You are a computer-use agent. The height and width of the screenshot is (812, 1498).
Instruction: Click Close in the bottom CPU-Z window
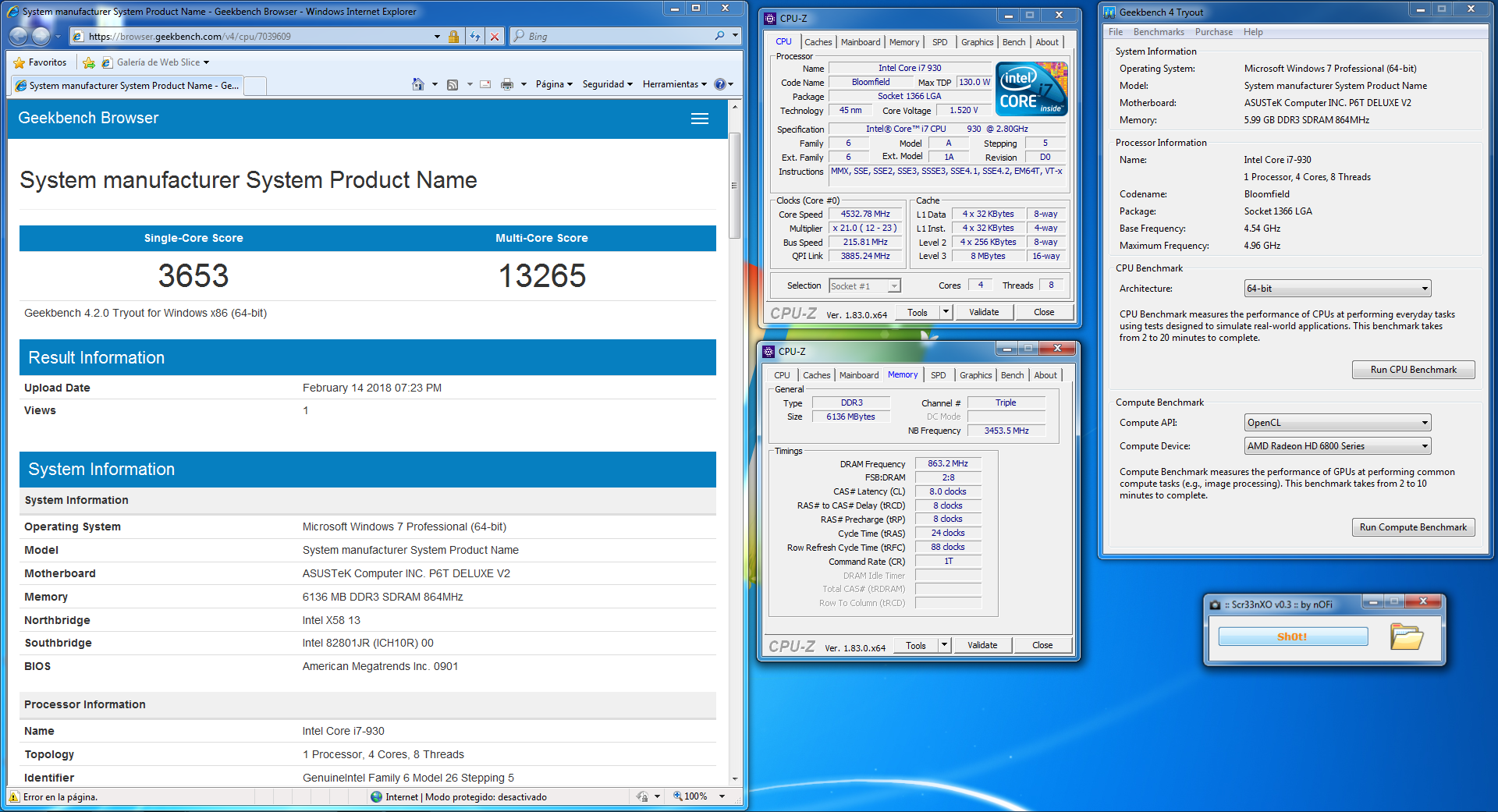(x=1042, y=645)
